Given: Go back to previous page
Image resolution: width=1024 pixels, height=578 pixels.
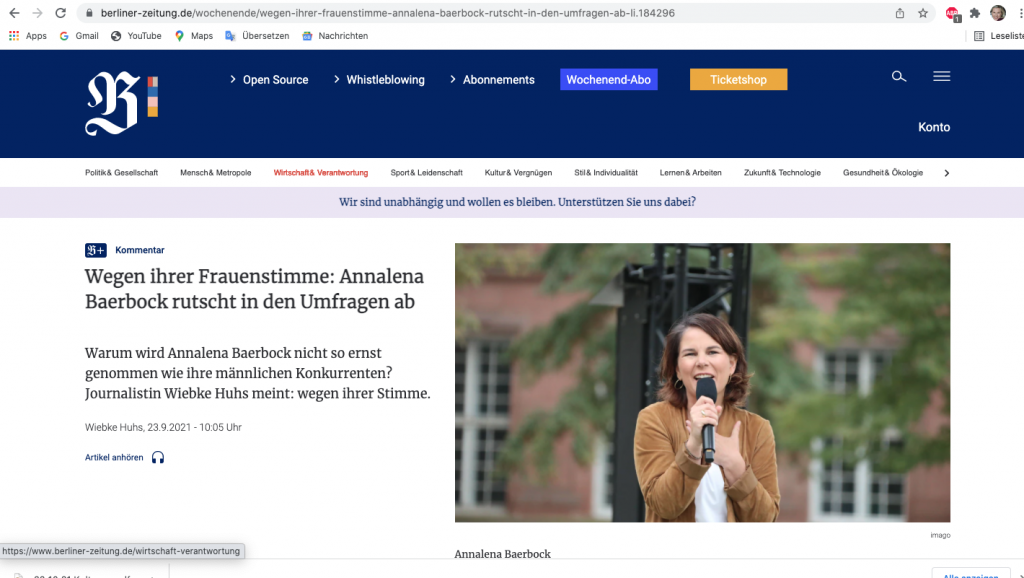Looking at the screenshot, I should point(13,13).
